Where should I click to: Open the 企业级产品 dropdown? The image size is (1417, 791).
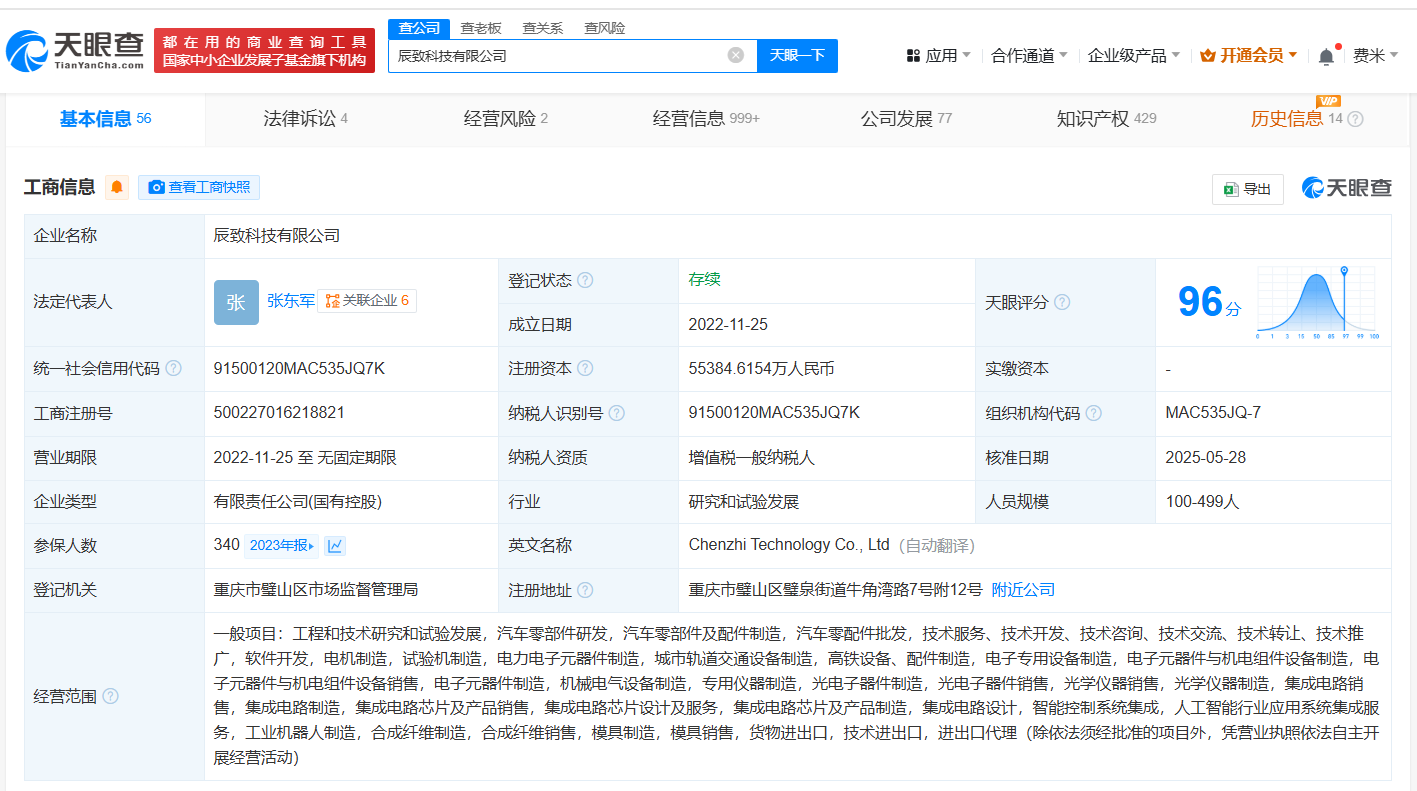click(1133, 56)
